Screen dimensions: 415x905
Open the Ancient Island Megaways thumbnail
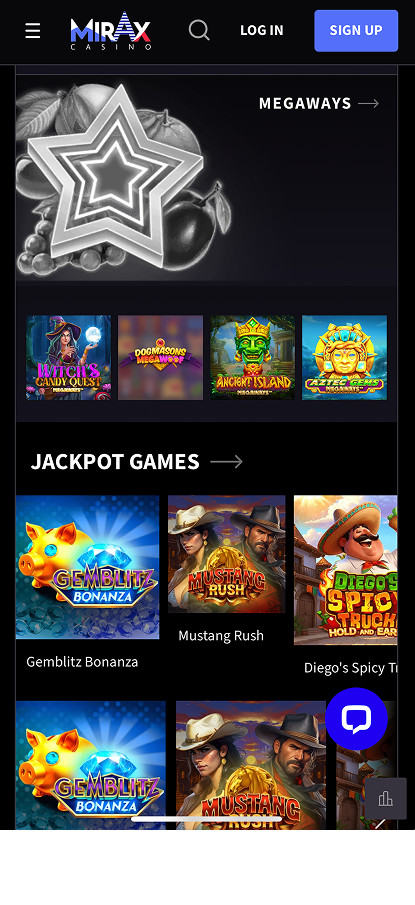point(252,357)
